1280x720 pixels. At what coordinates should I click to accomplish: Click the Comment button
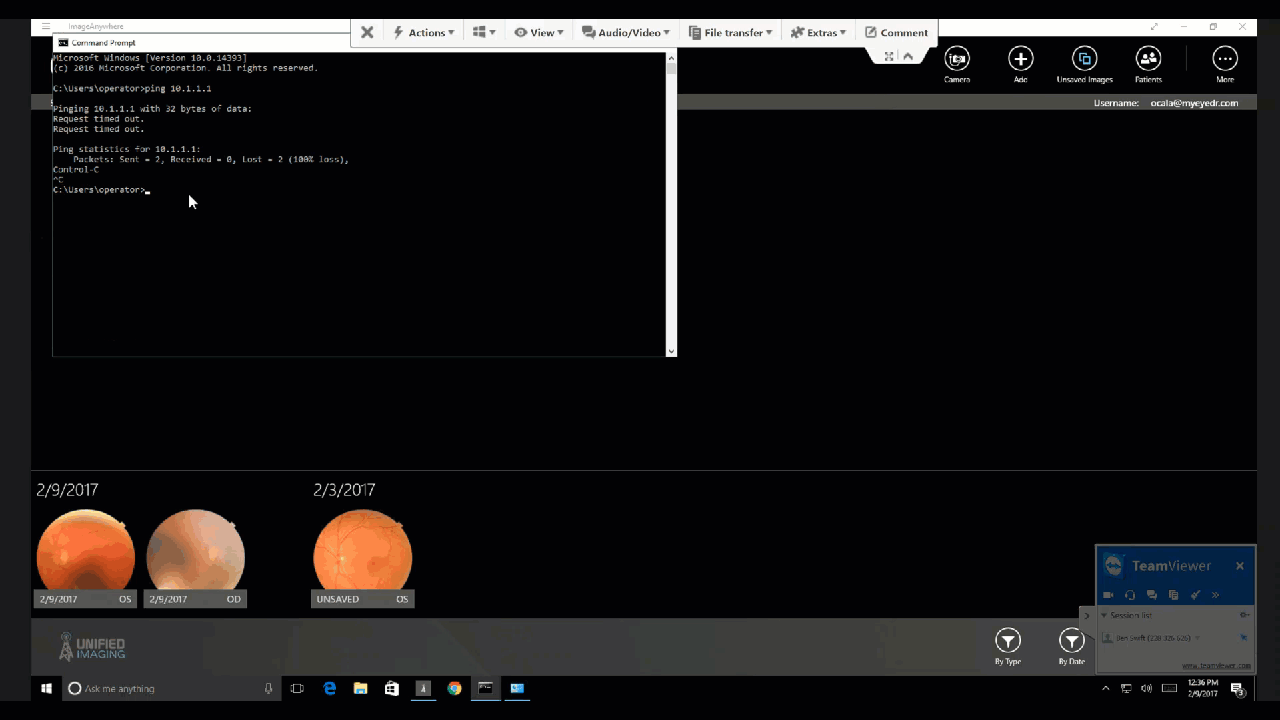coord(896,32)
